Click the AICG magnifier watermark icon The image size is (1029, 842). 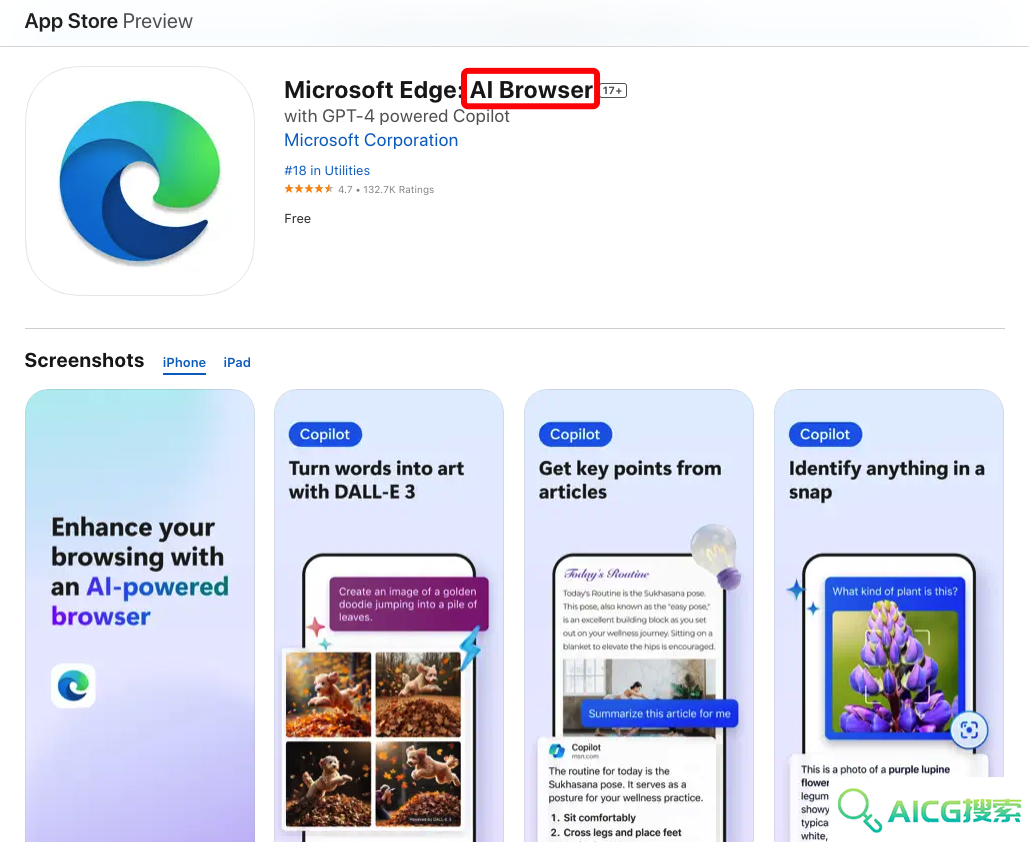pos(860,810)
